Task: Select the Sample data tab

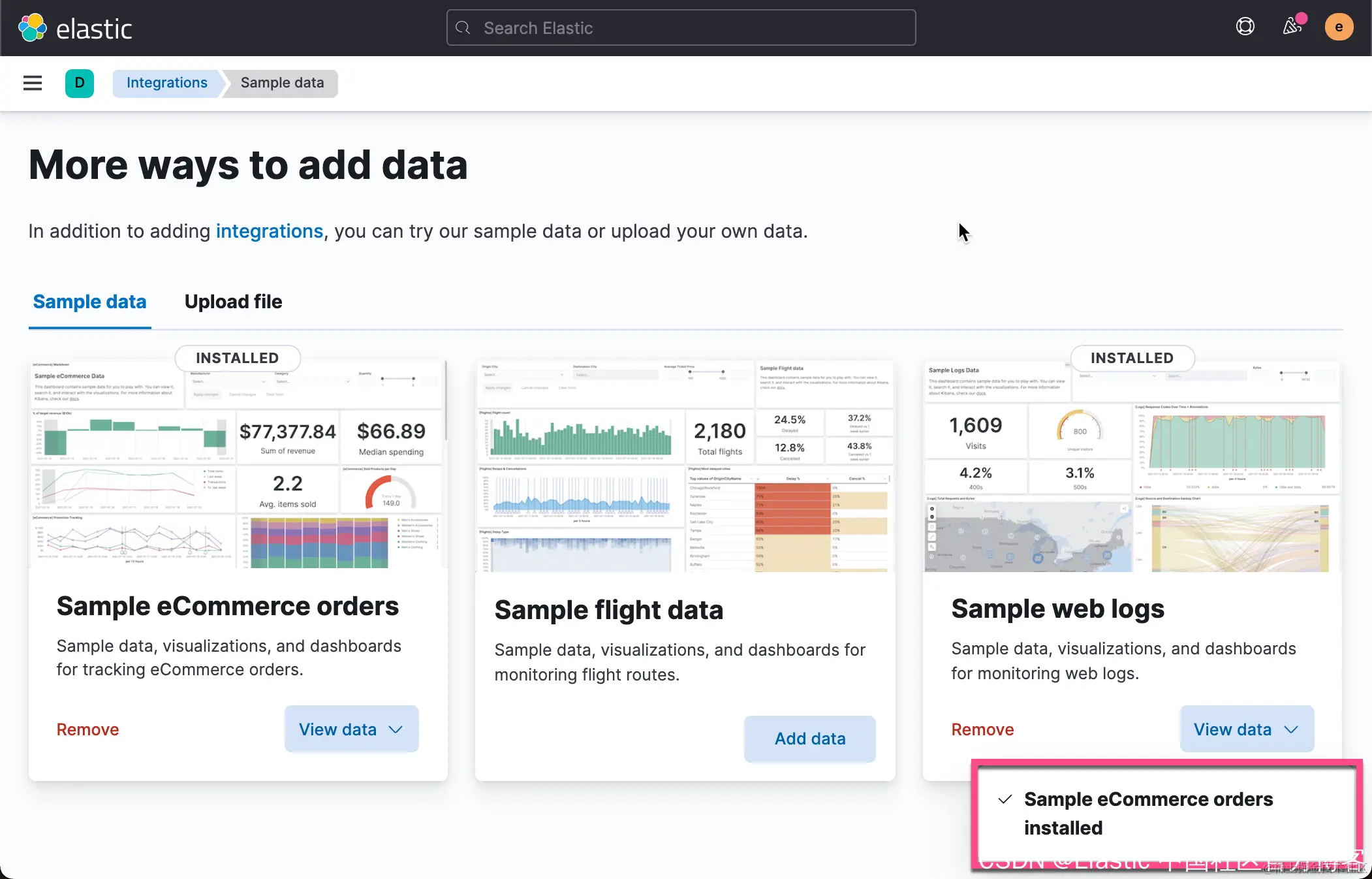Action: pyautogui.click(x=89, y=302)
